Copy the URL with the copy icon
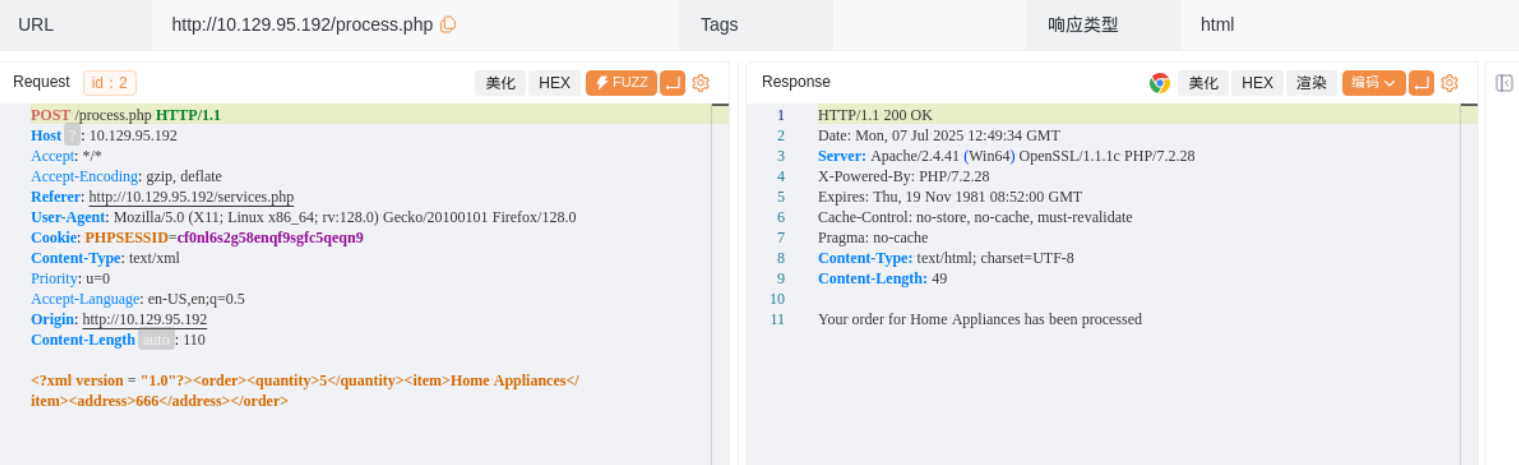 pyautogui.click(x=448, y=25)
